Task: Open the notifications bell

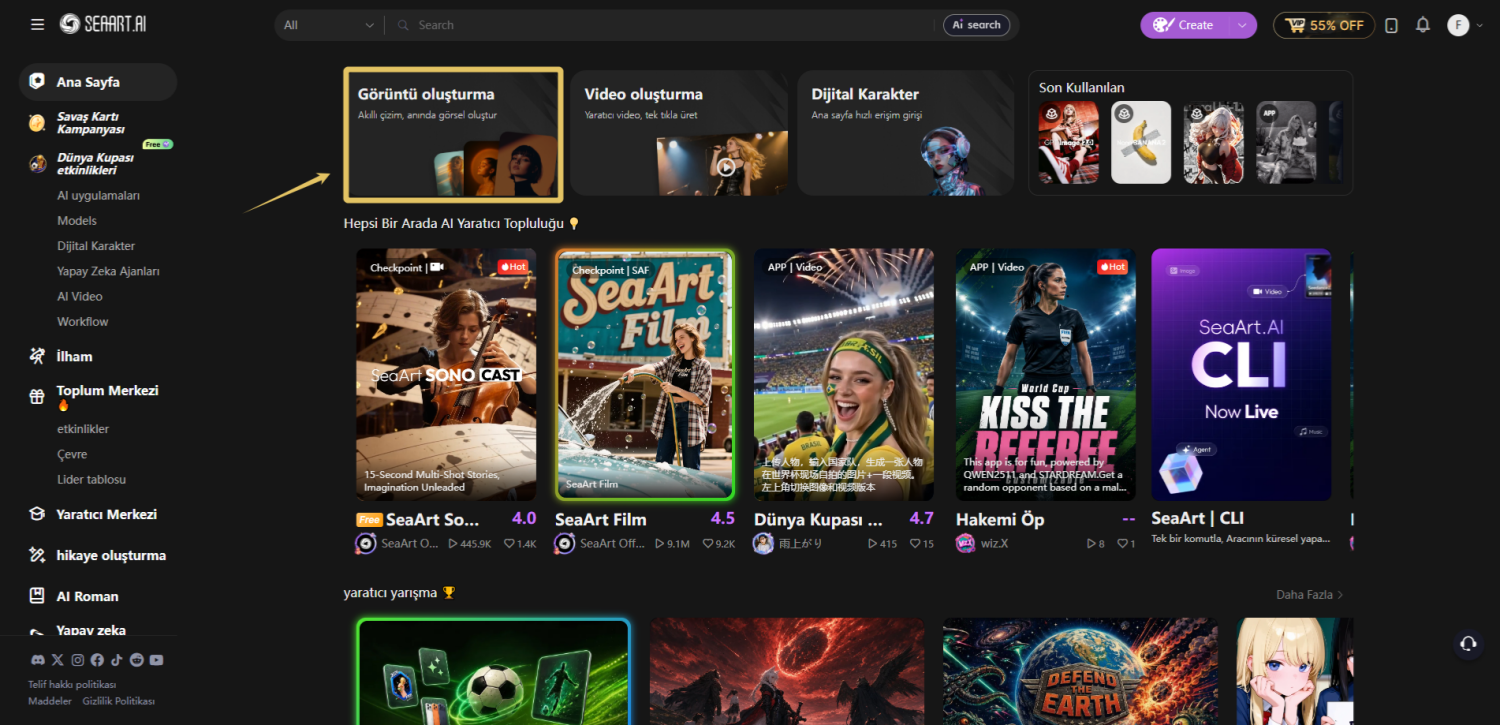Action: 1423,25
